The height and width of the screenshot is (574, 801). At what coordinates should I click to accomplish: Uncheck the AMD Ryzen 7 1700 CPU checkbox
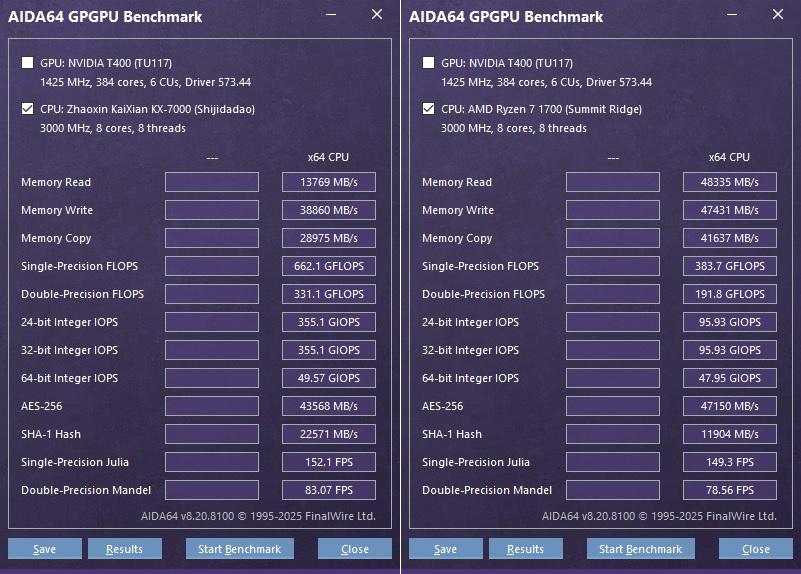(429, 109)
